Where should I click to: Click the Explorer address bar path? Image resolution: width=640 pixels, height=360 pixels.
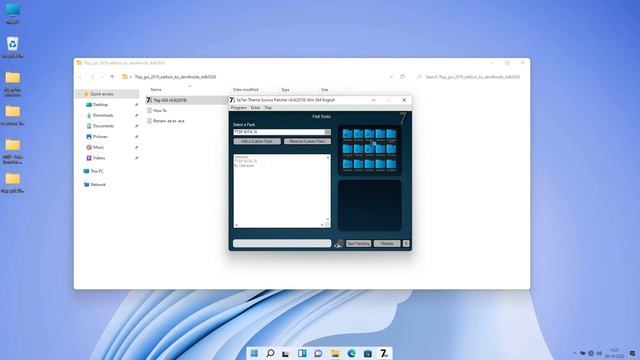point(176,77)
